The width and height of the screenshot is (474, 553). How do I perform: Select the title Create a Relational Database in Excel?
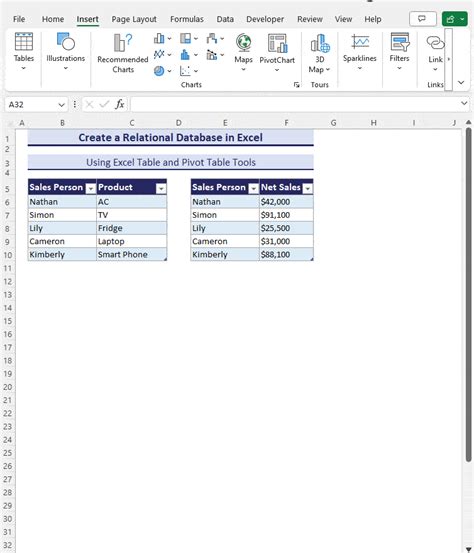coord(170,137)
